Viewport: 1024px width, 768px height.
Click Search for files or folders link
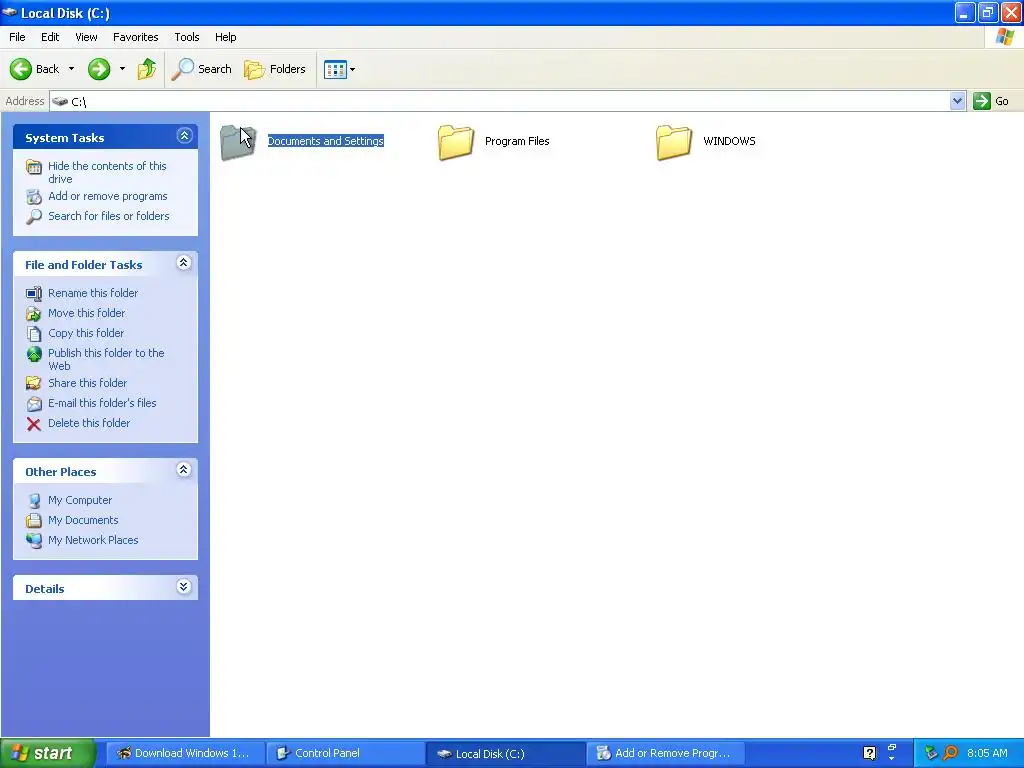pos(108,216)
